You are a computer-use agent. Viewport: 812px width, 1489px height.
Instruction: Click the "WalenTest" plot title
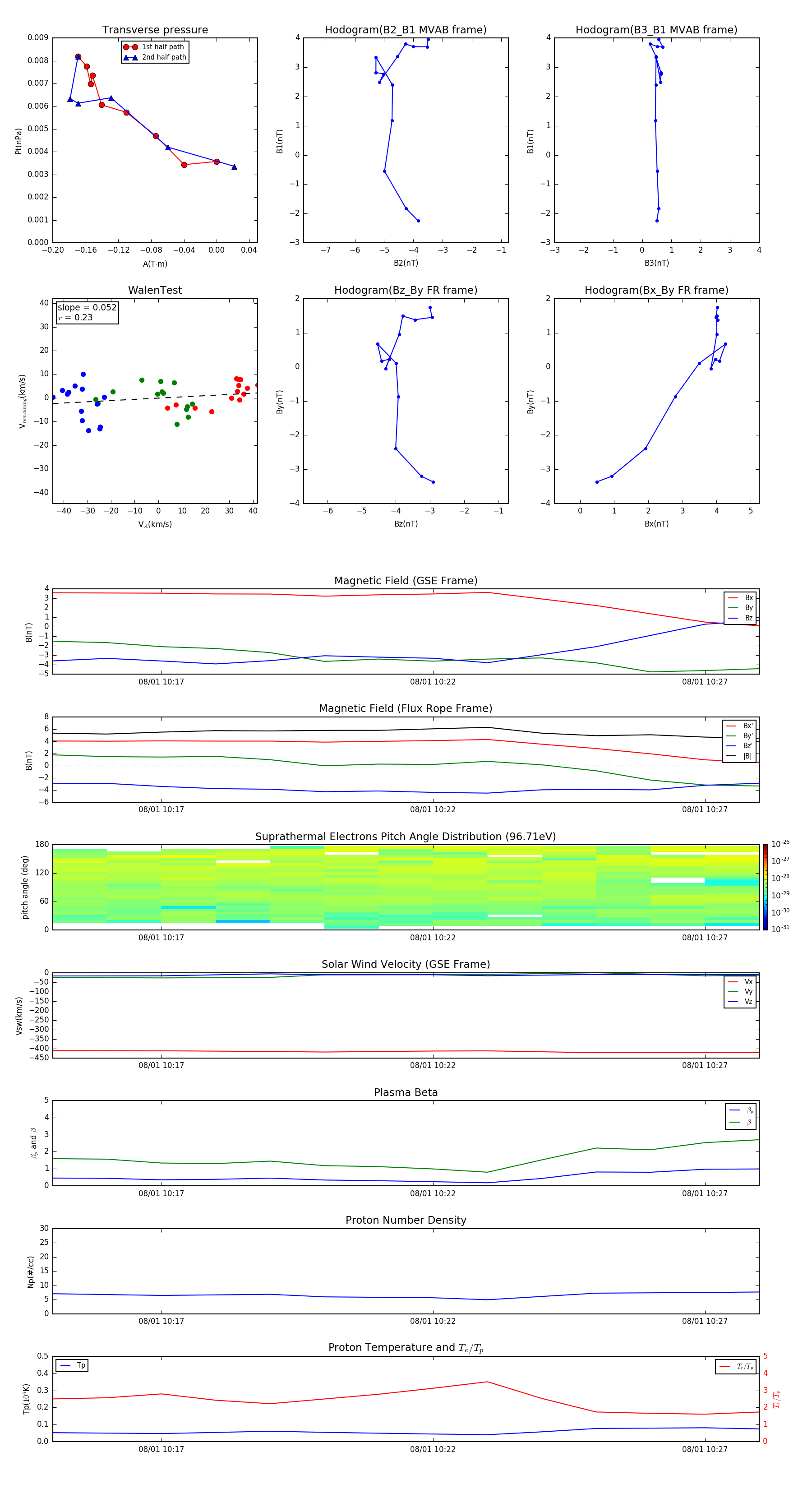pyautogui.click(x=155, y=290)
